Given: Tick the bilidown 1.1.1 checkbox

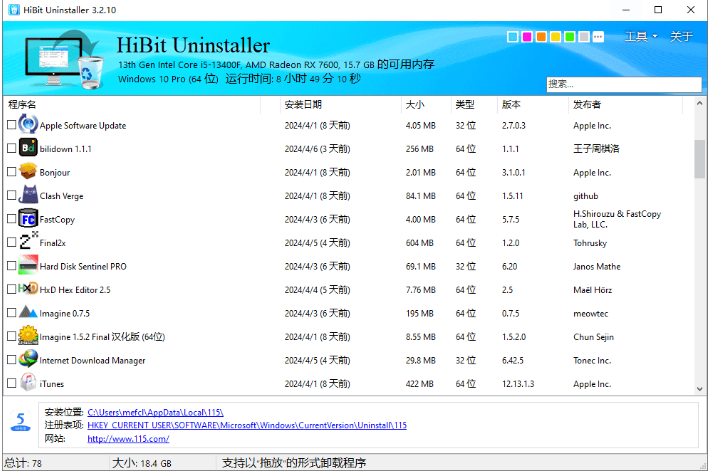Looking at the screenshot, I should [12, 148].
